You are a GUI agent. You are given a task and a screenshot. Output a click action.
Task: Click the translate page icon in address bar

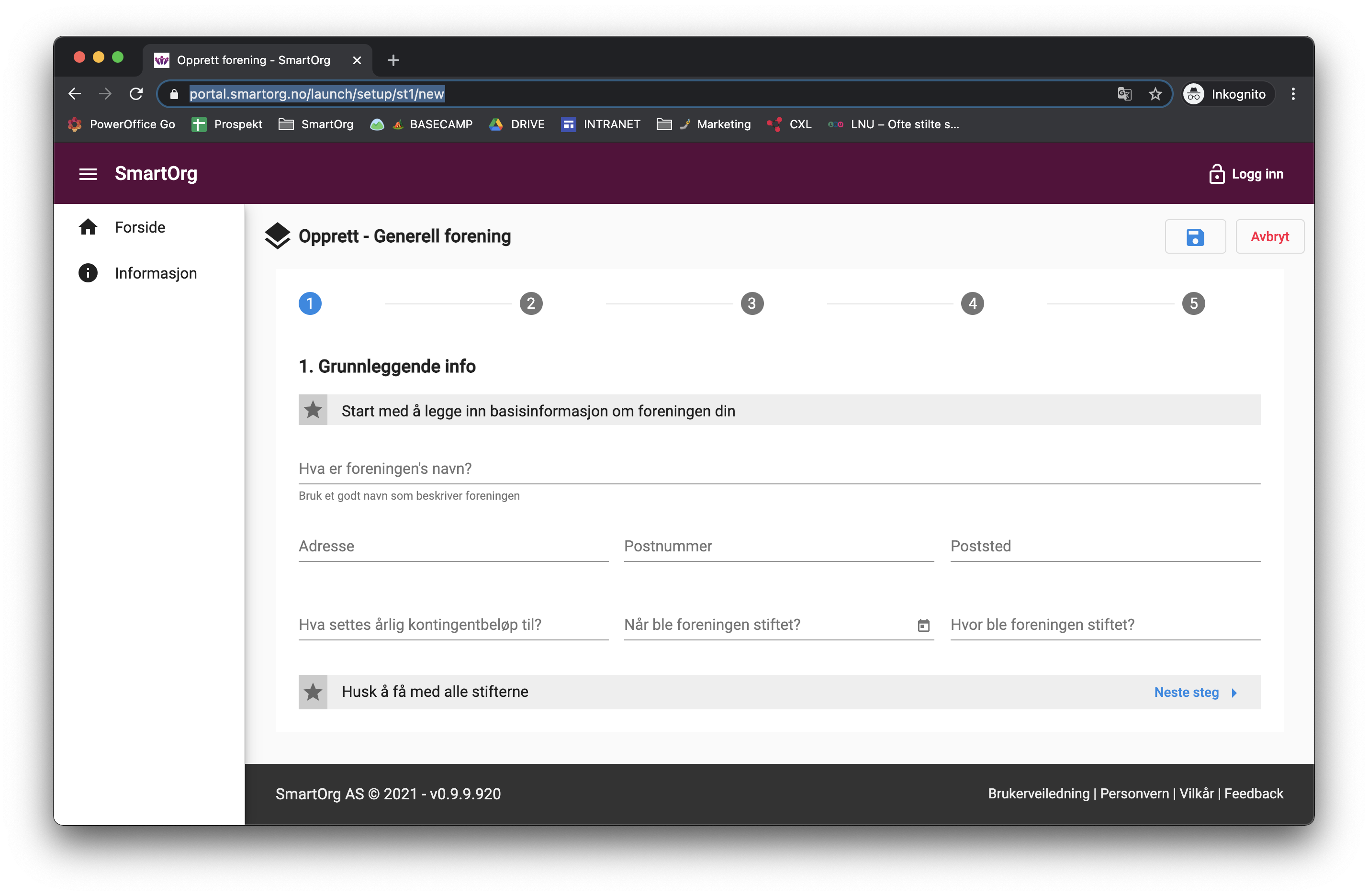point(1124,94)
